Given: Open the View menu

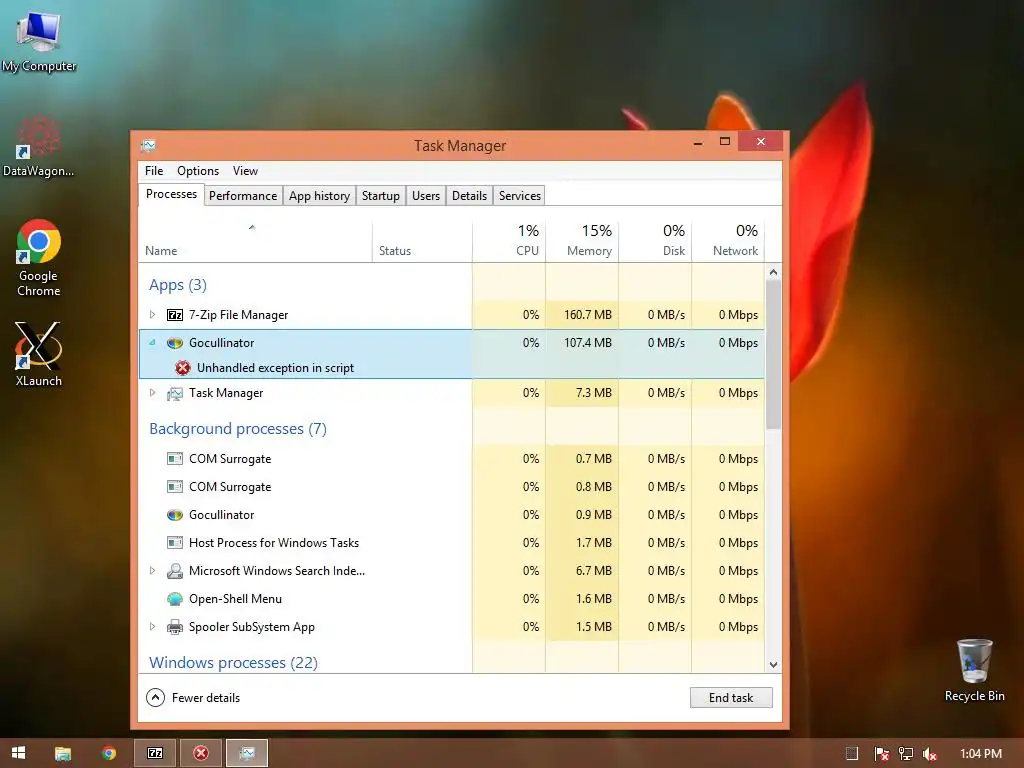Looking at the screenshot, I should click(x=246, y=170).
